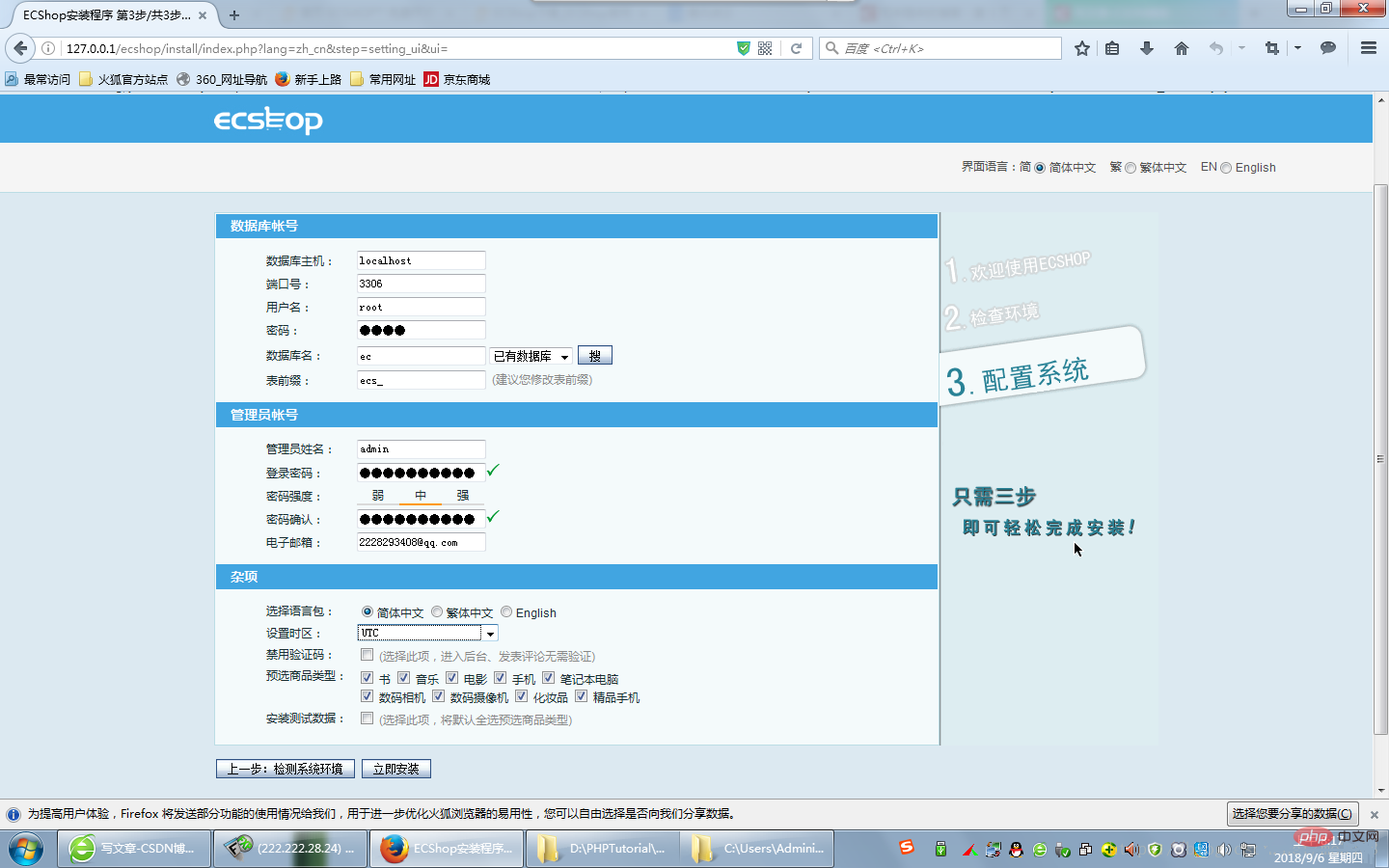Reload the page with the refresh icon
Screen dimensions: 1389x868
click(x=797, y=48)
